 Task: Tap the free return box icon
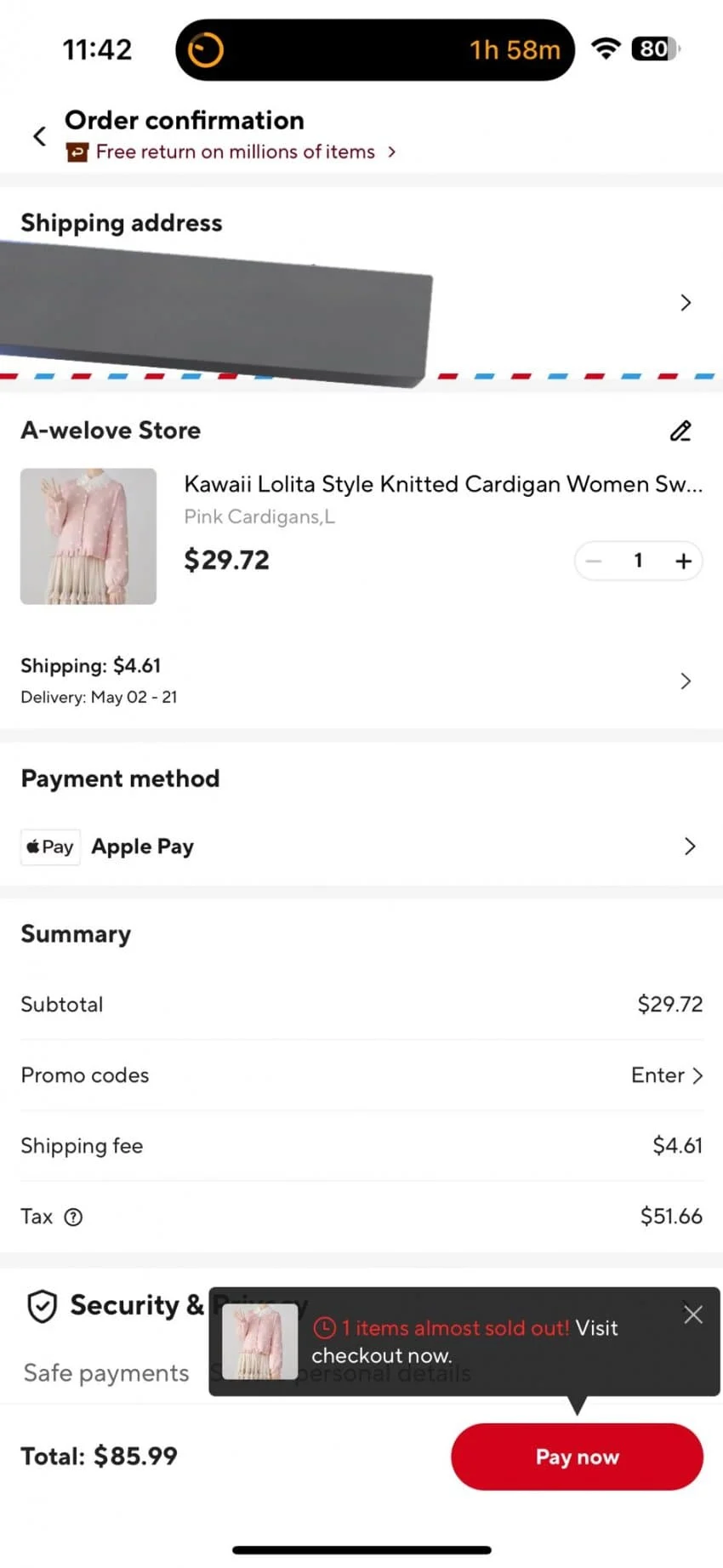pyautogui.click(x=77, y=152)
